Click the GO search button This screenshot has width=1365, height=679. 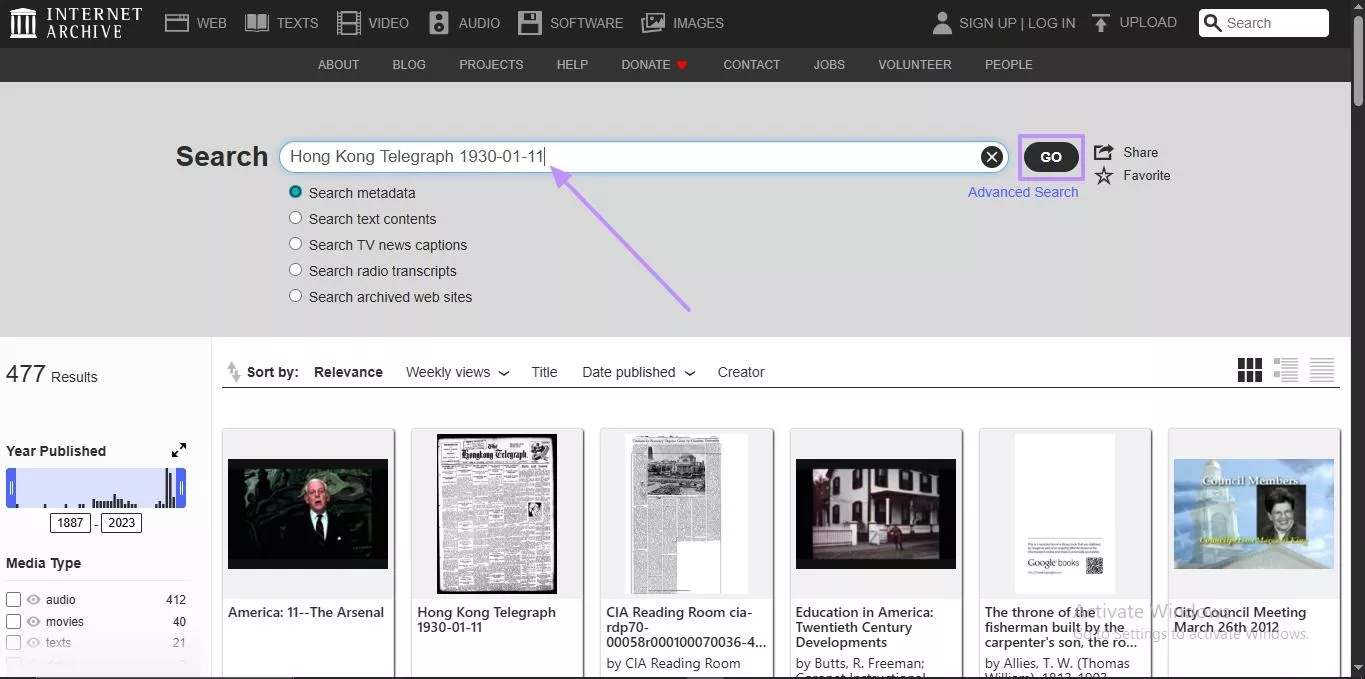point(1050,156)
